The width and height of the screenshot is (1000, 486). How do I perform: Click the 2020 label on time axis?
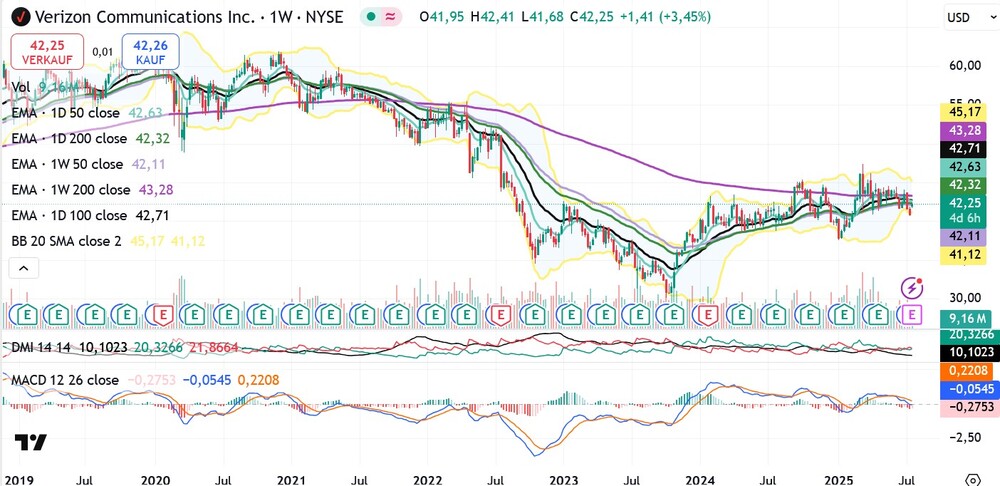[x=156, y=479]
